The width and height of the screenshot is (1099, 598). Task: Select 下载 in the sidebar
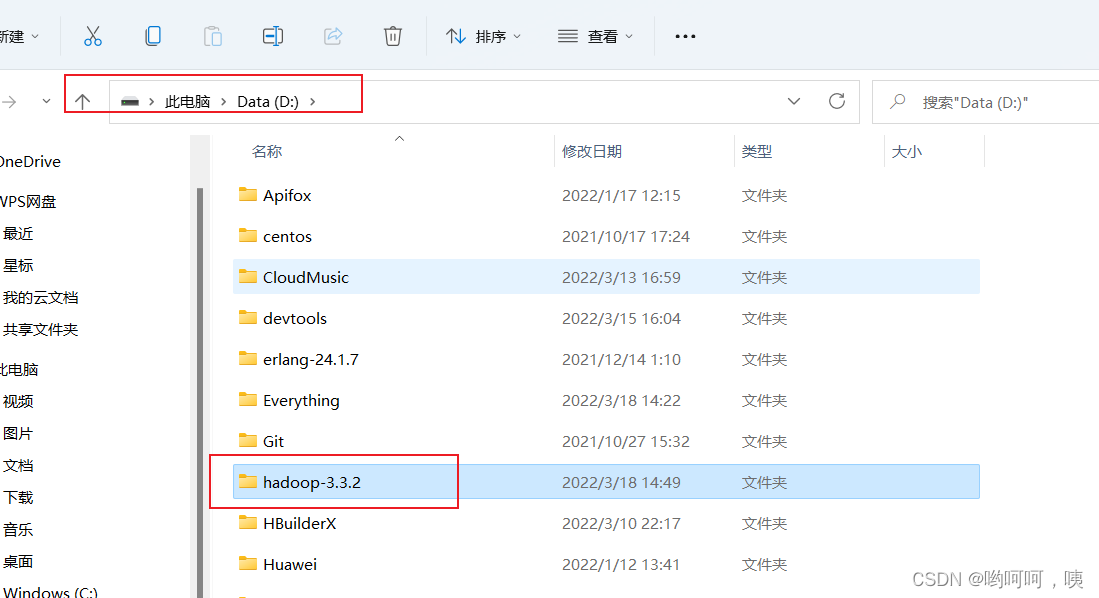click(18, 497)
